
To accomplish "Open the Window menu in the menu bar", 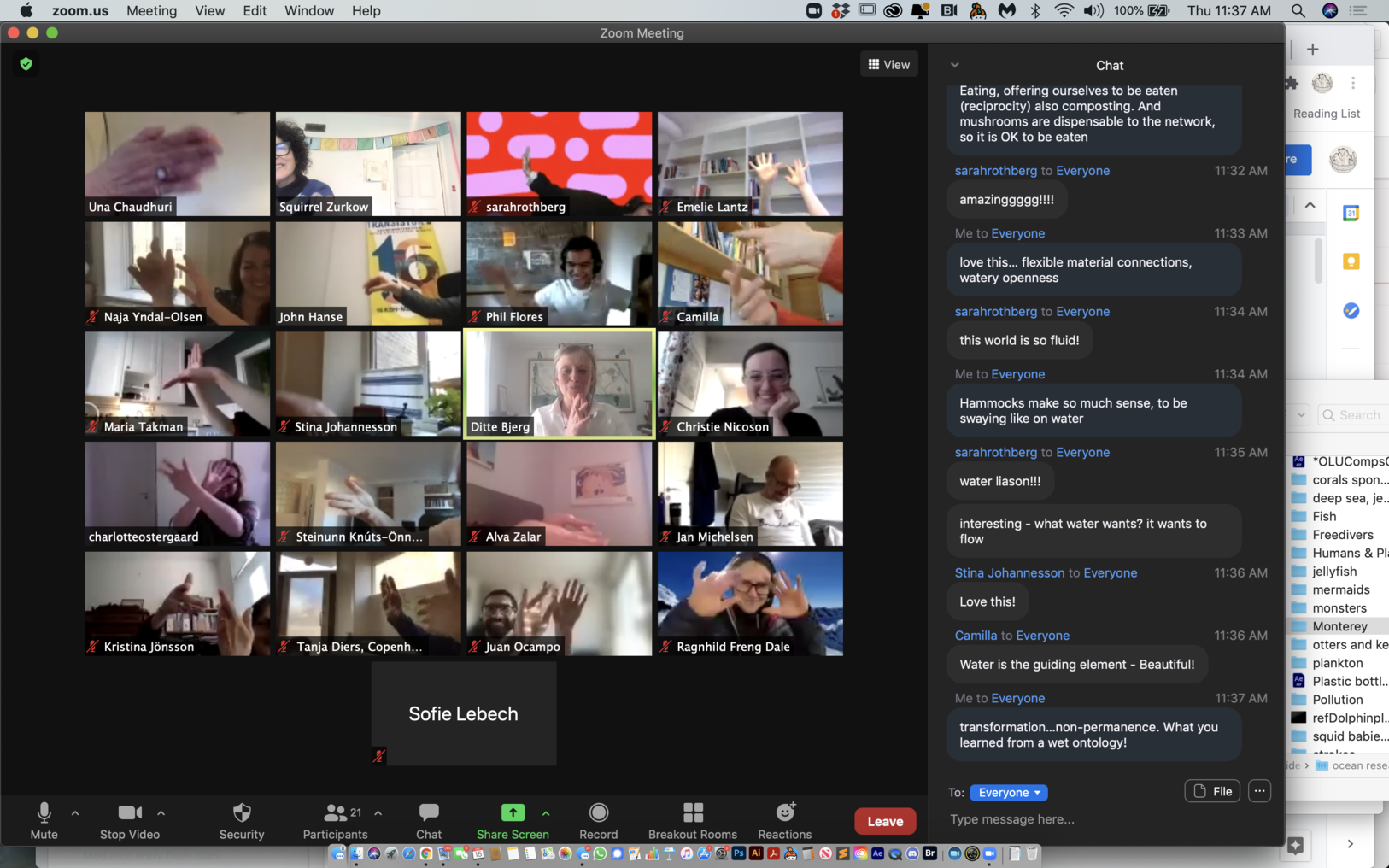I will click(308, 11).
